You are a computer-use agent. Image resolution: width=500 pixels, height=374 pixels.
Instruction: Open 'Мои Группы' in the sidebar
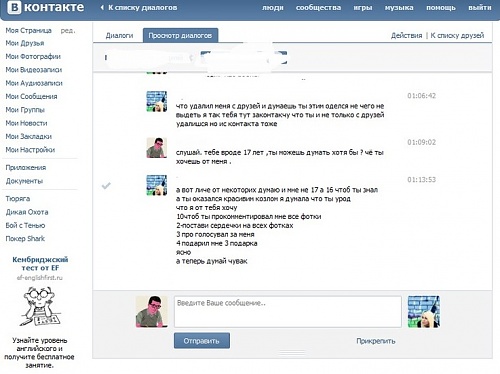(25, 110)
